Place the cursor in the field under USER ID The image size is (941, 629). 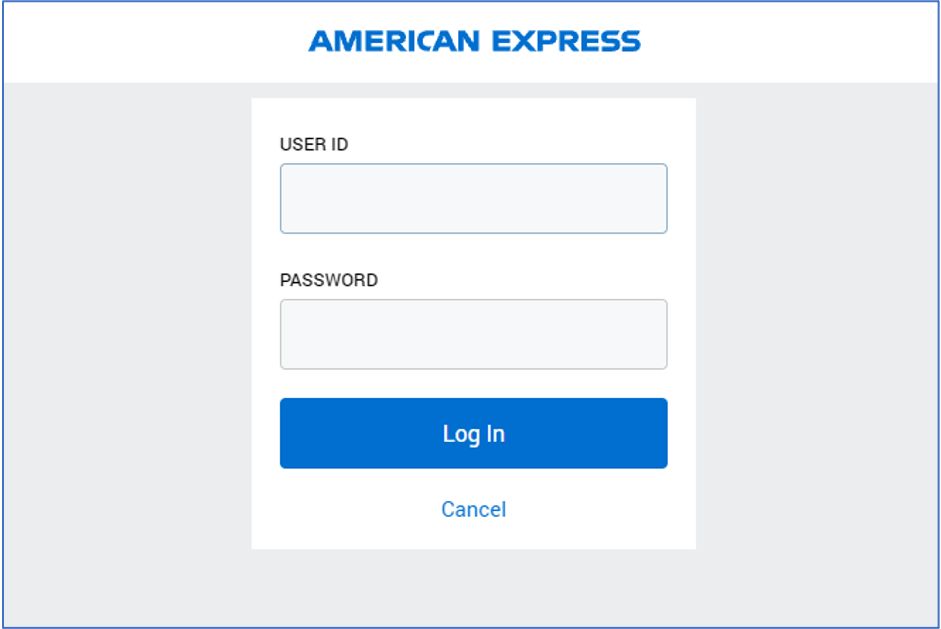point(473,198)
